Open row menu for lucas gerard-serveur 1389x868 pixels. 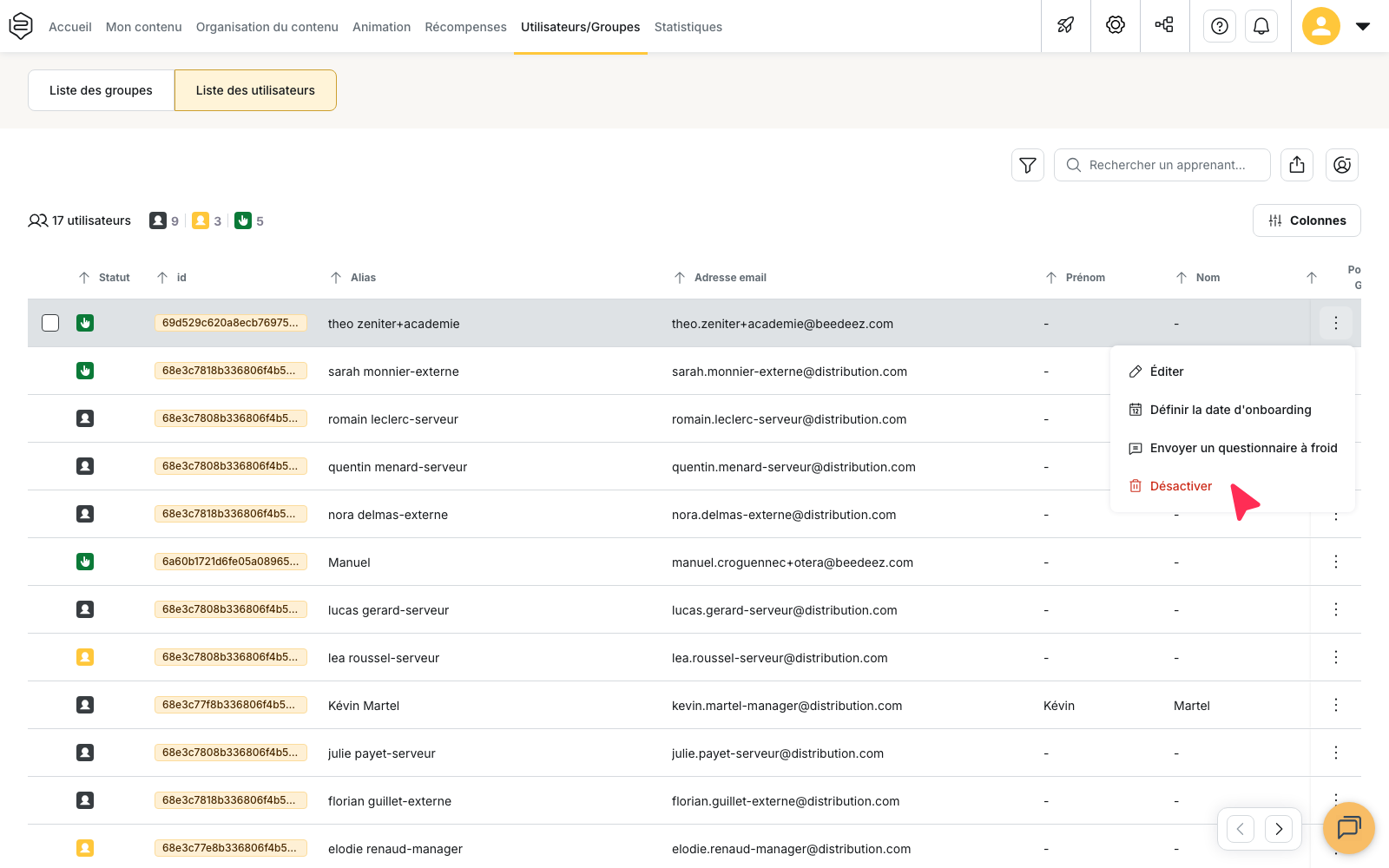click(1336, 609)
